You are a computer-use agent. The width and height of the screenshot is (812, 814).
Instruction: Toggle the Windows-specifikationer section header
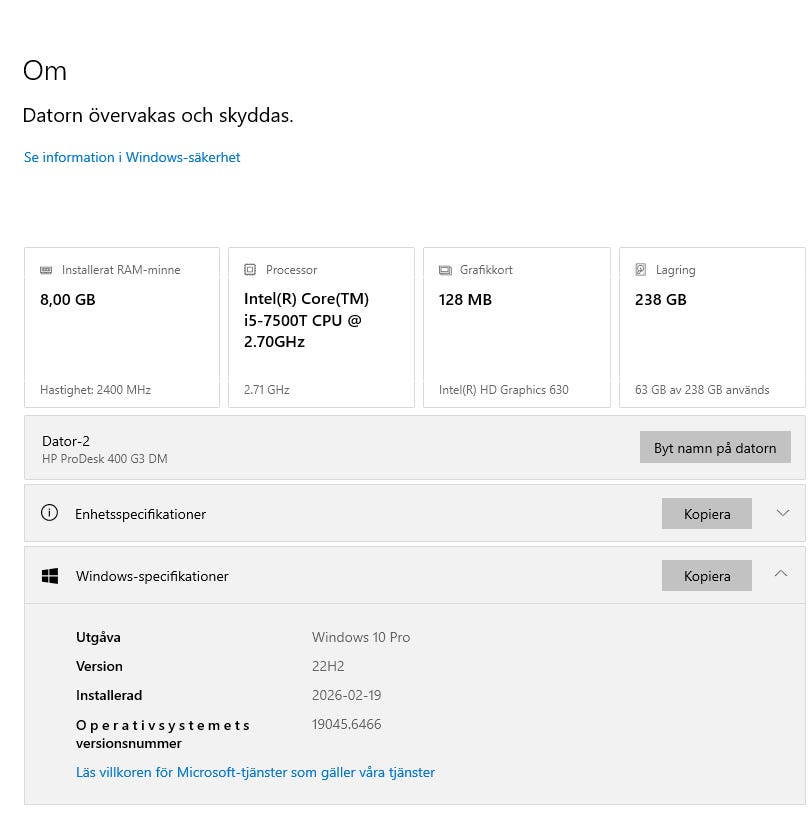click(415, 575)
